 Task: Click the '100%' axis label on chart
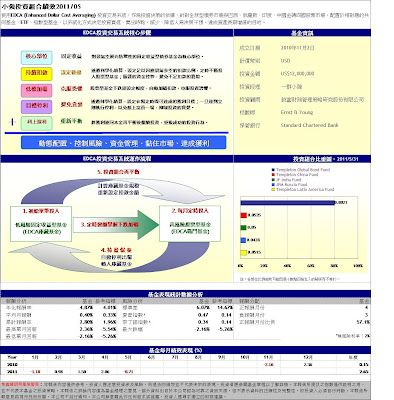coord(358,266)
